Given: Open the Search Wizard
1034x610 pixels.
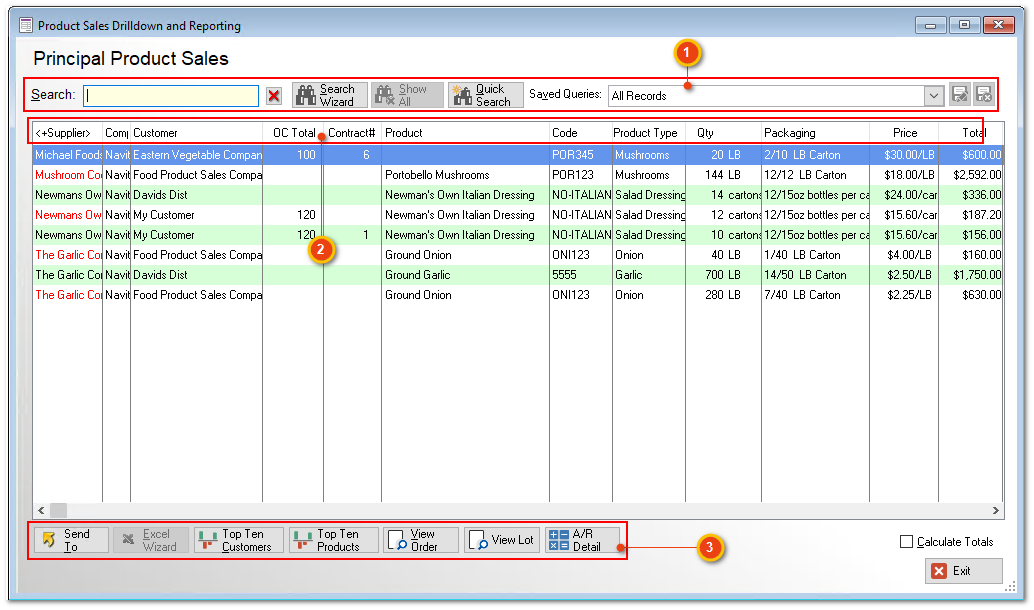Looking at the screenshot, I should [330, 96].
